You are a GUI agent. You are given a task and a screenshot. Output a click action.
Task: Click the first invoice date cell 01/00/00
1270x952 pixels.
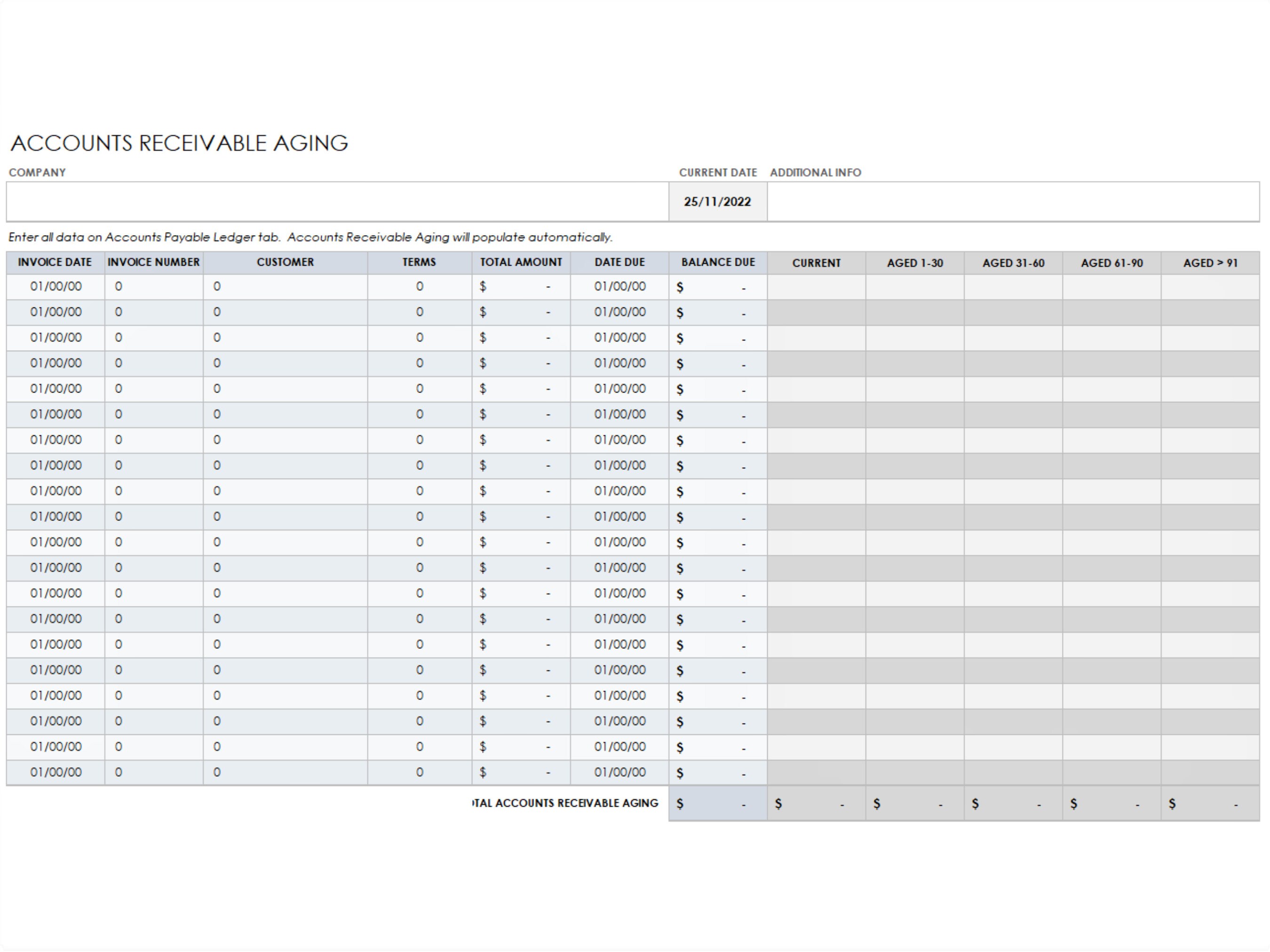coord(55,287)
